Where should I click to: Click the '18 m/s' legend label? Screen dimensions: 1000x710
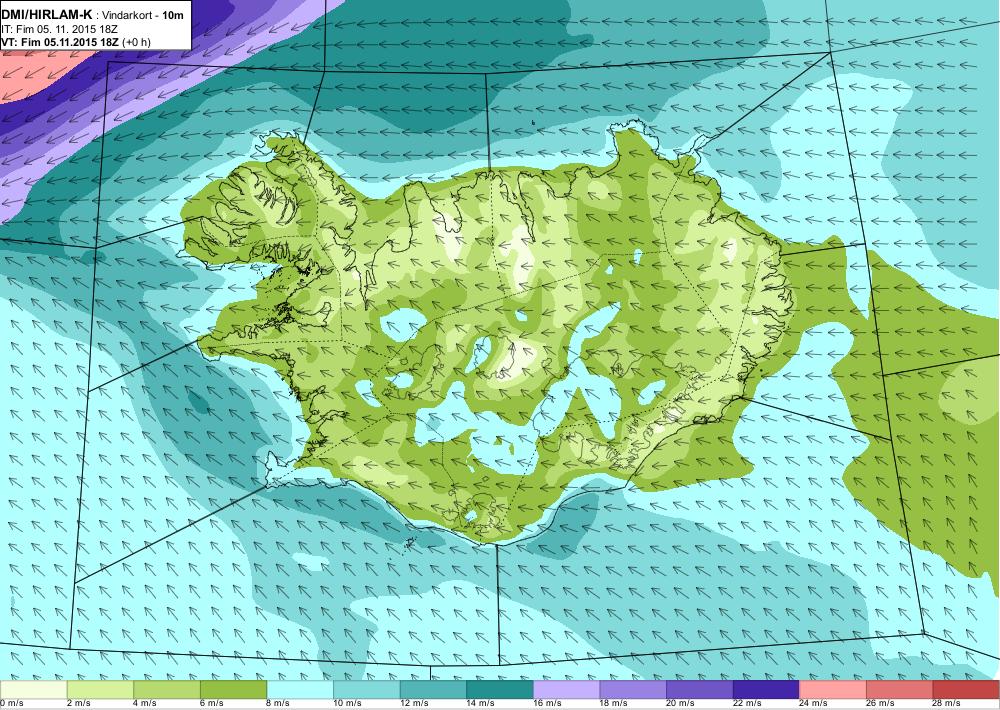614,704
